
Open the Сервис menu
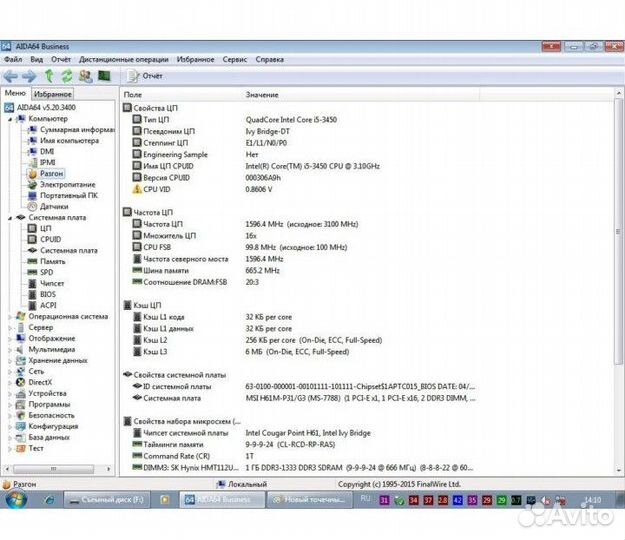[x=235, y=59]
